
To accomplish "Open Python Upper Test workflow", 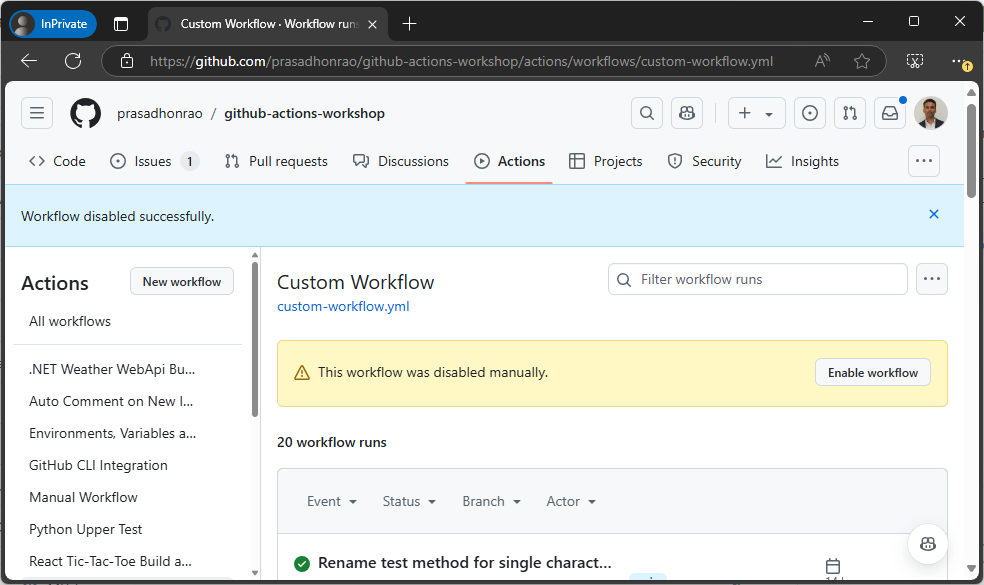I will tap(85, 529).
